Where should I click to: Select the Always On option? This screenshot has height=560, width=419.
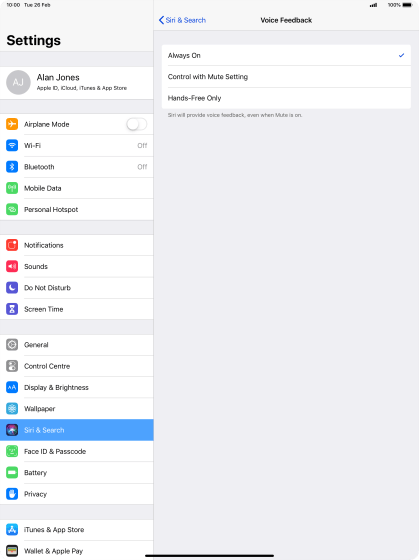tap(286, 55)
